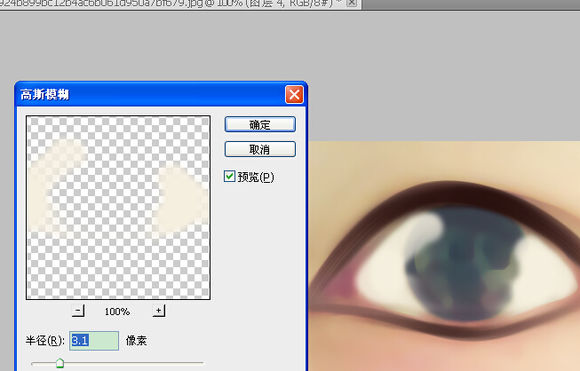Click the 100% zoom level text in dialog
The image size is (580, 371).
click(x=117, y=311)
